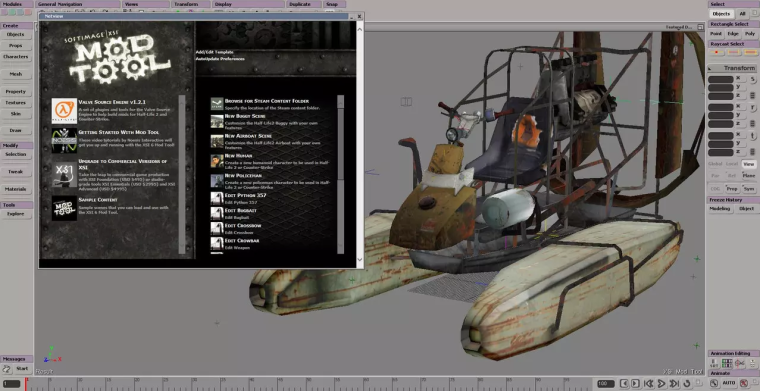
Task: Open the Create Characters menu
Action: [16, 57]
